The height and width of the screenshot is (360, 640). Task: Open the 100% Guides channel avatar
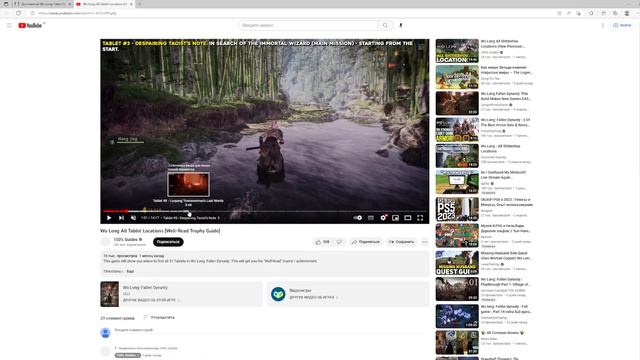pyautogui.click(x=105, y=242)
